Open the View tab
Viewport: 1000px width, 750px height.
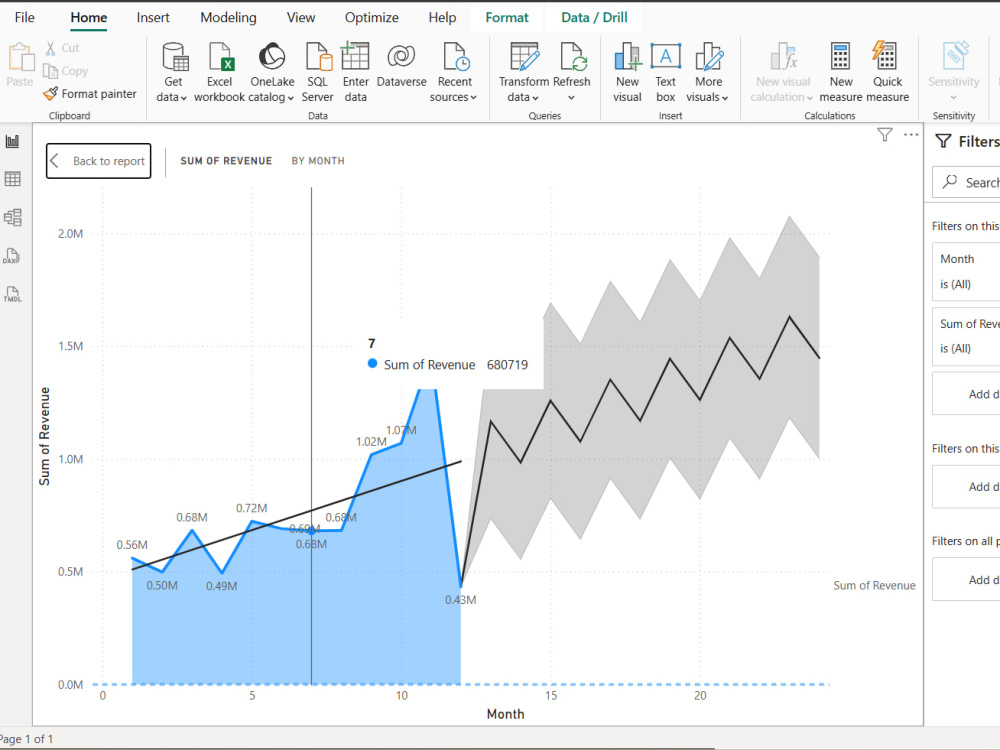pos(300,17)
